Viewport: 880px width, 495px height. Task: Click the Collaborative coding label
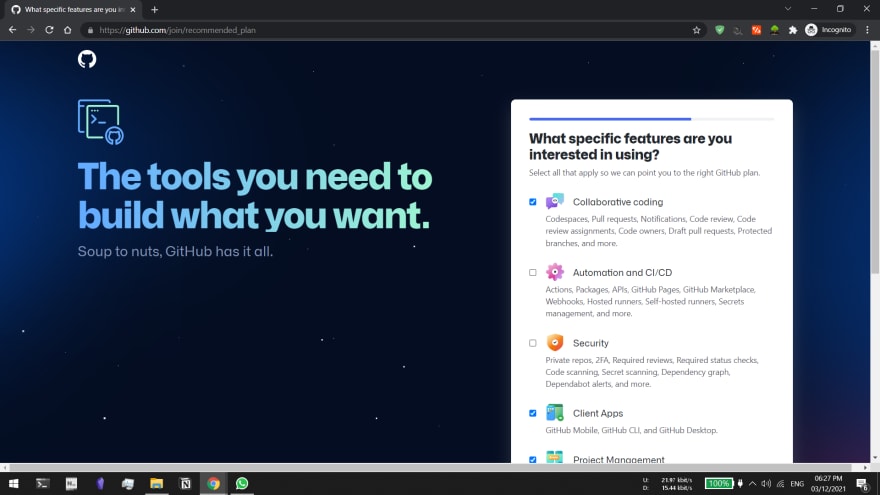pos(617,202)
